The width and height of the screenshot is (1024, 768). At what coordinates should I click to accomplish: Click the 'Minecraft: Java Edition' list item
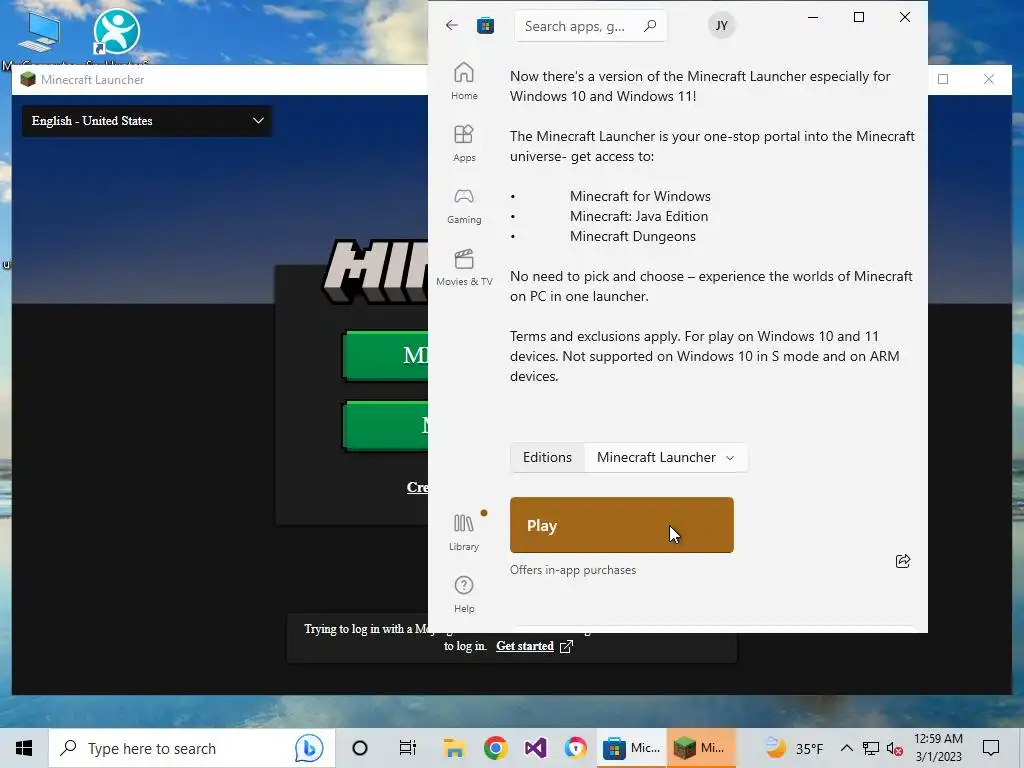[x=639, y=216]
